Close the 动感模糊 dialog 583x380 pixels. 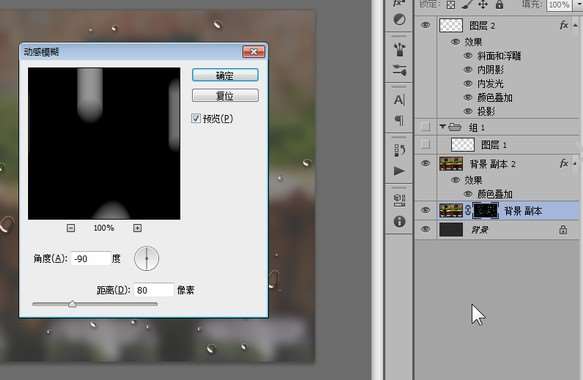254,52
